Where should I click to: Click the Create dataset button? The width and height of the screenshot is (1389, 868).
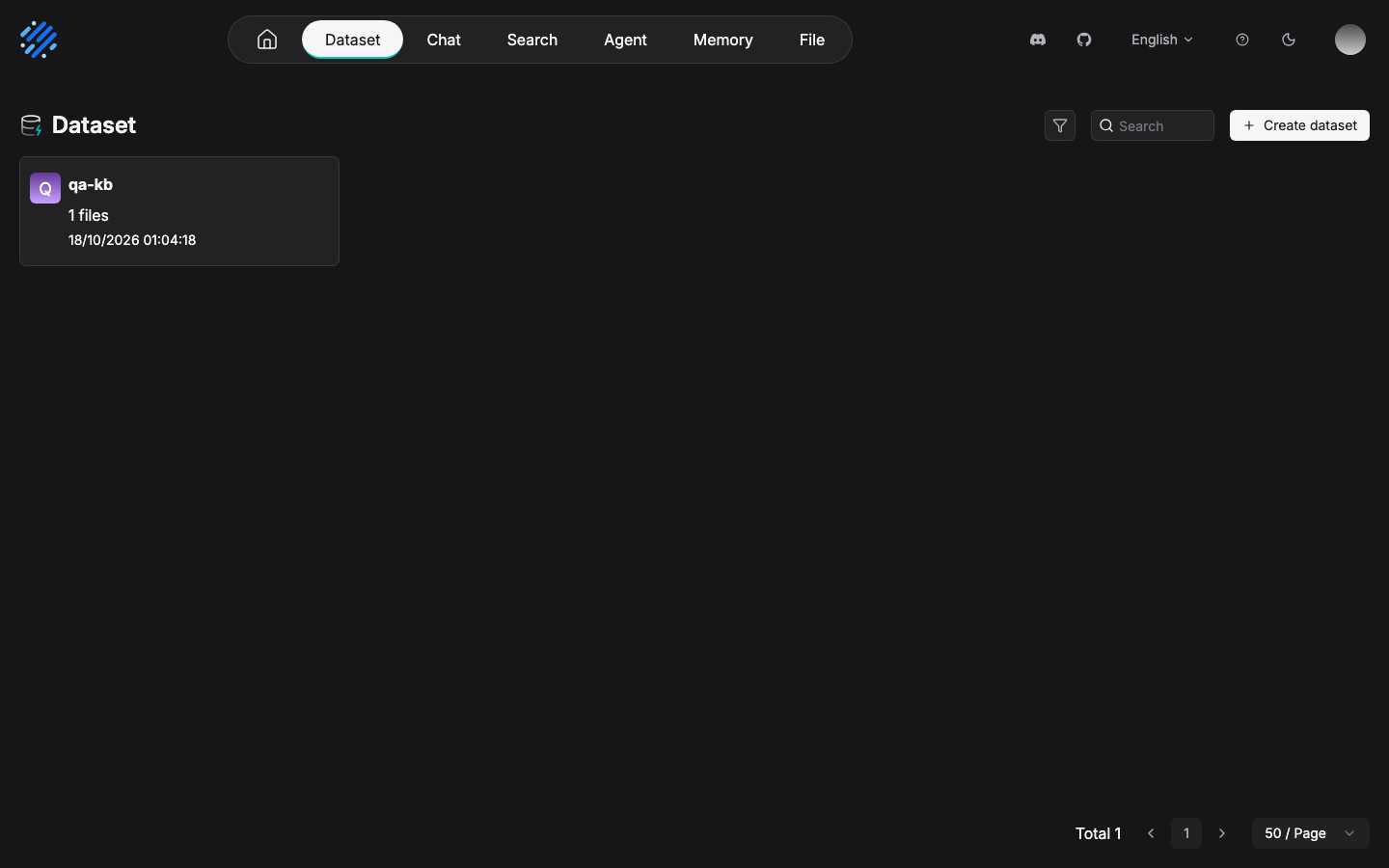point(1299,125)
